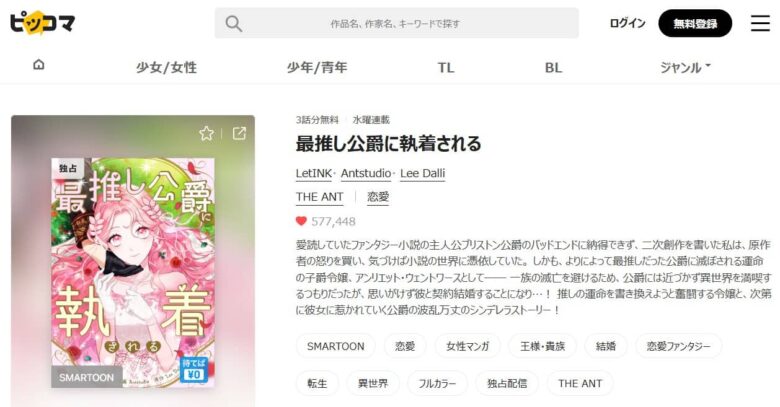Select the 少女/女性 tab
780x407 pixels.
coord(166,67)
